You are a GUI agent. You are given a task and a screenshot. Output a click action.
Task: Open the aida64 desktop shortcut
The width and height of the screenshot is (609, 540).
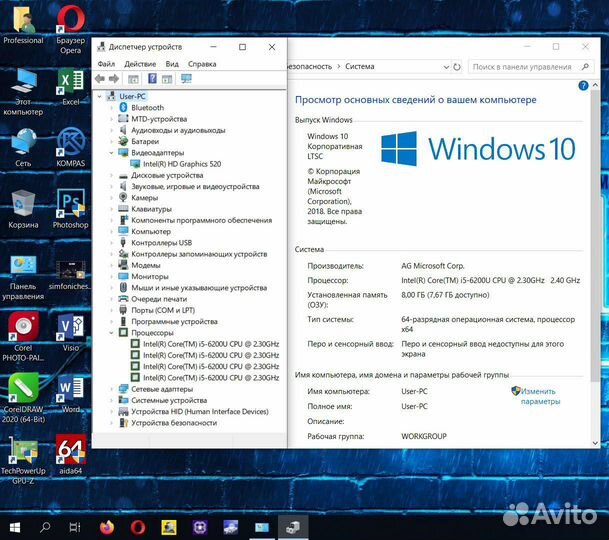(71, 455)
